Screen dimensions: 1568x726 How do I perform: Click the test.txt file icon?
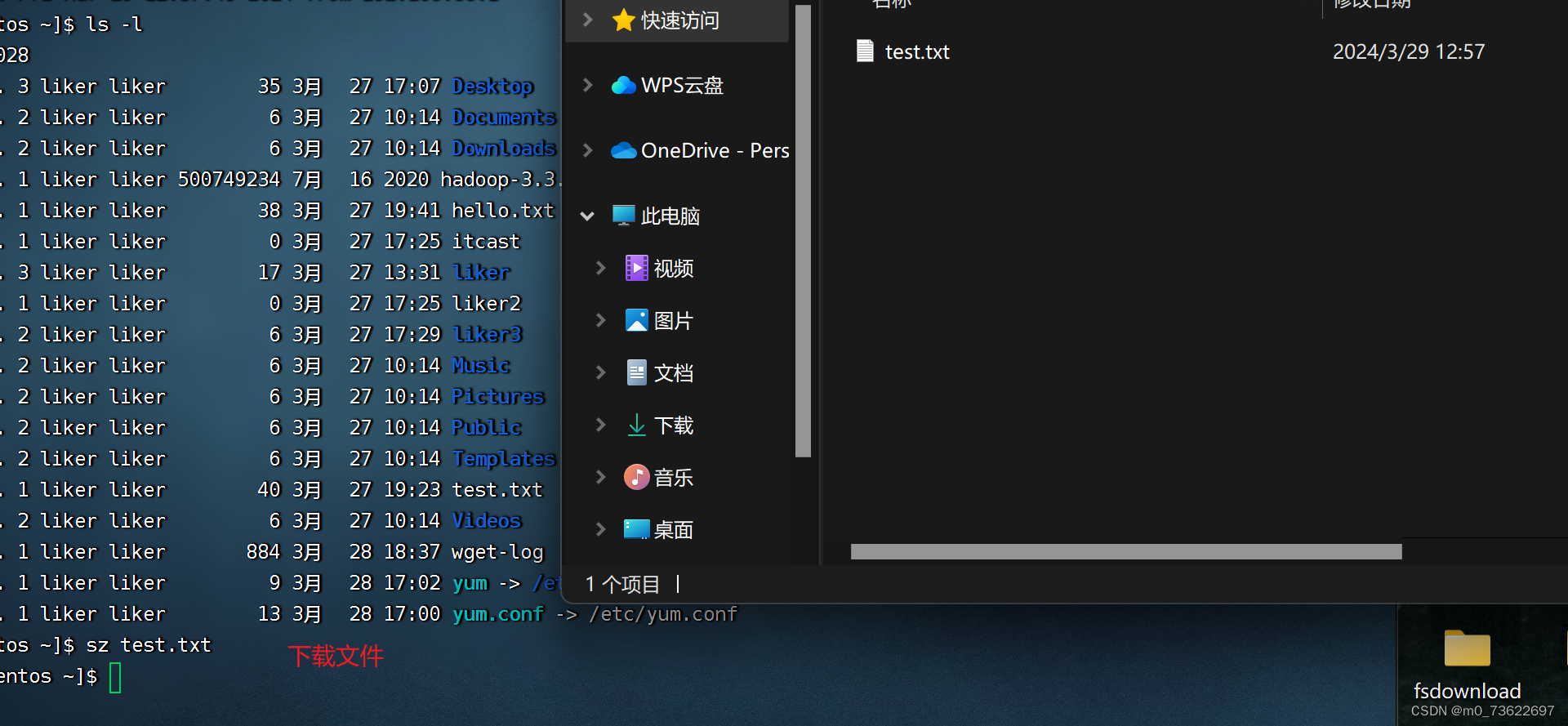(x=865, y=51)
